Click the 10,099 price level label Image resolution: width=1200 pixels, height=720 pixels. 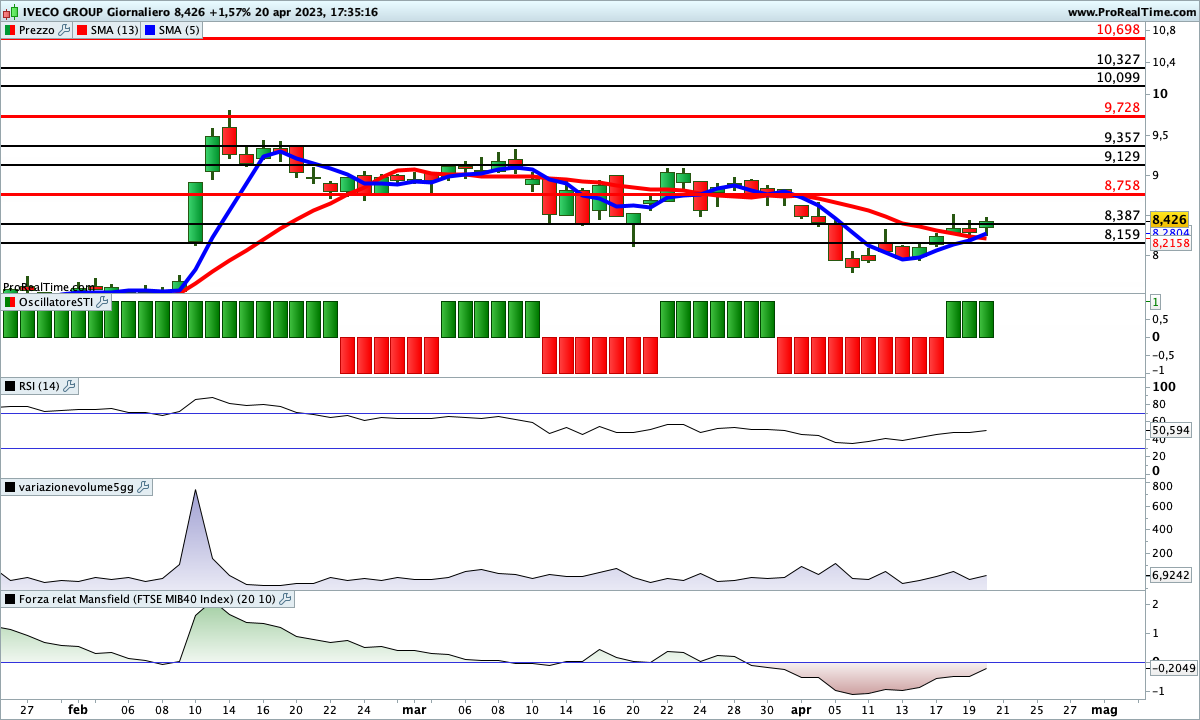pos(1118,77)
